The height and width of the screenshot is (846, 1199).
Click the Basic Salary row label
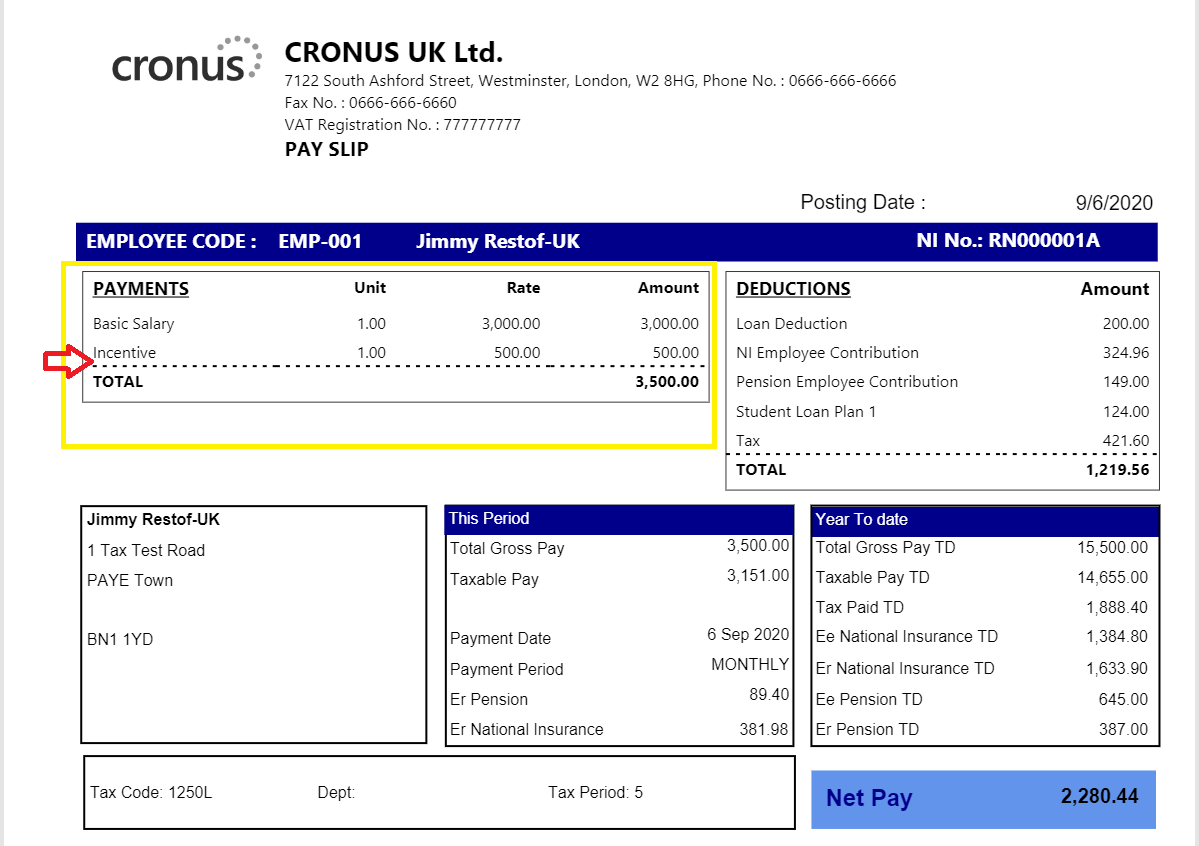point(134,324)
